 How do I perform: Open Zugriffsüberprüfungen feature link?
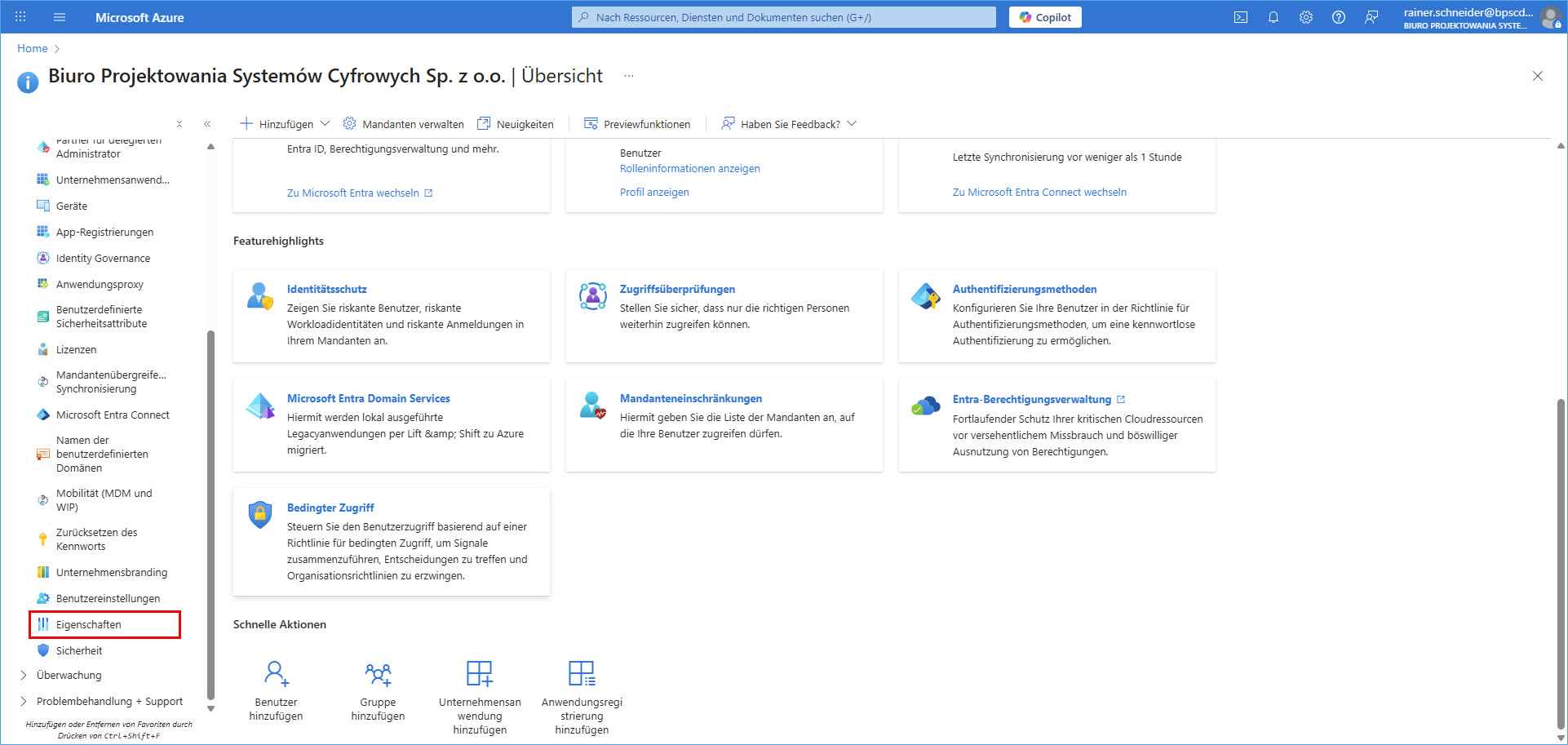[677, 289]
